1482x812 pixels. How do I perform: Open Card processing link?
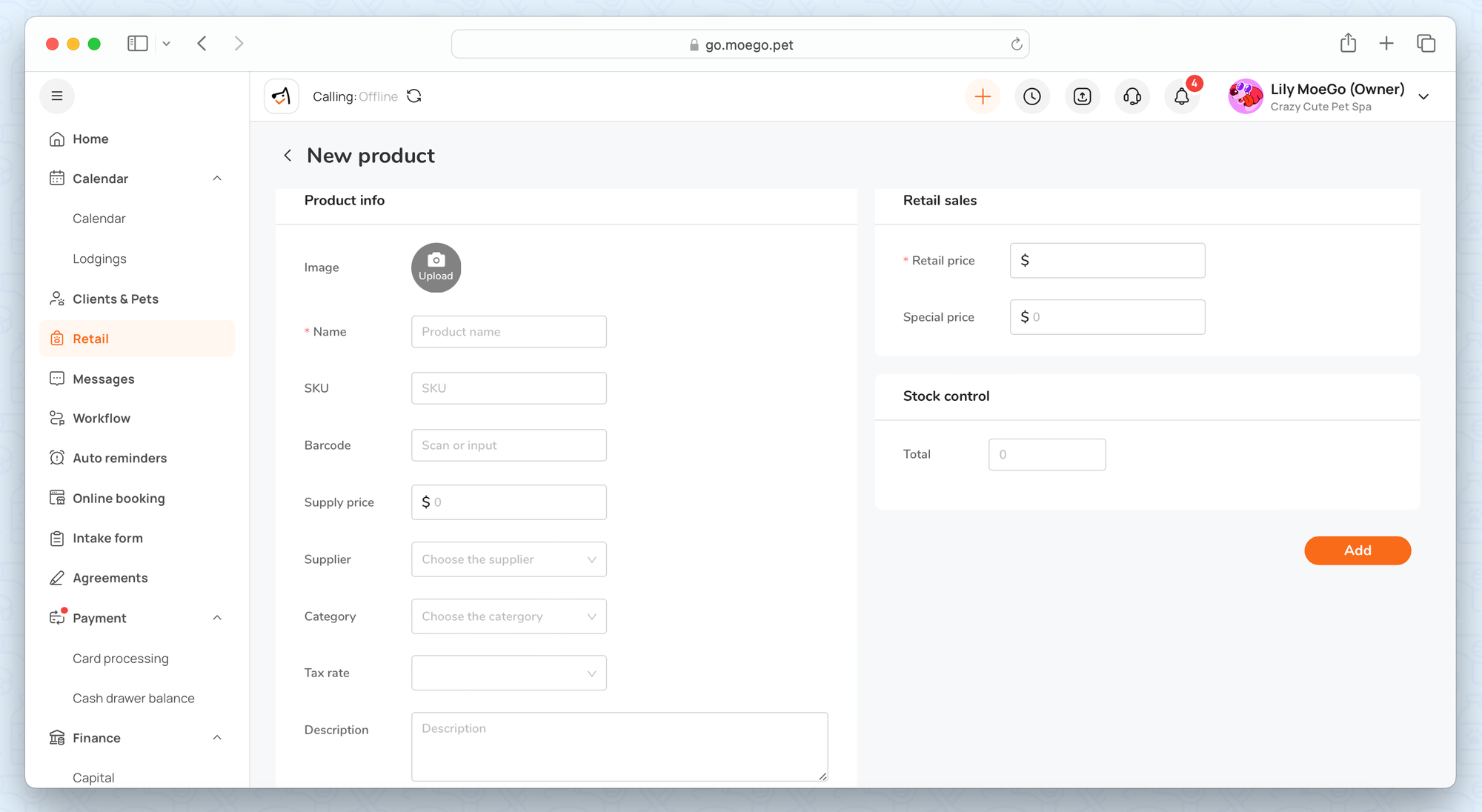click(121, 659)
